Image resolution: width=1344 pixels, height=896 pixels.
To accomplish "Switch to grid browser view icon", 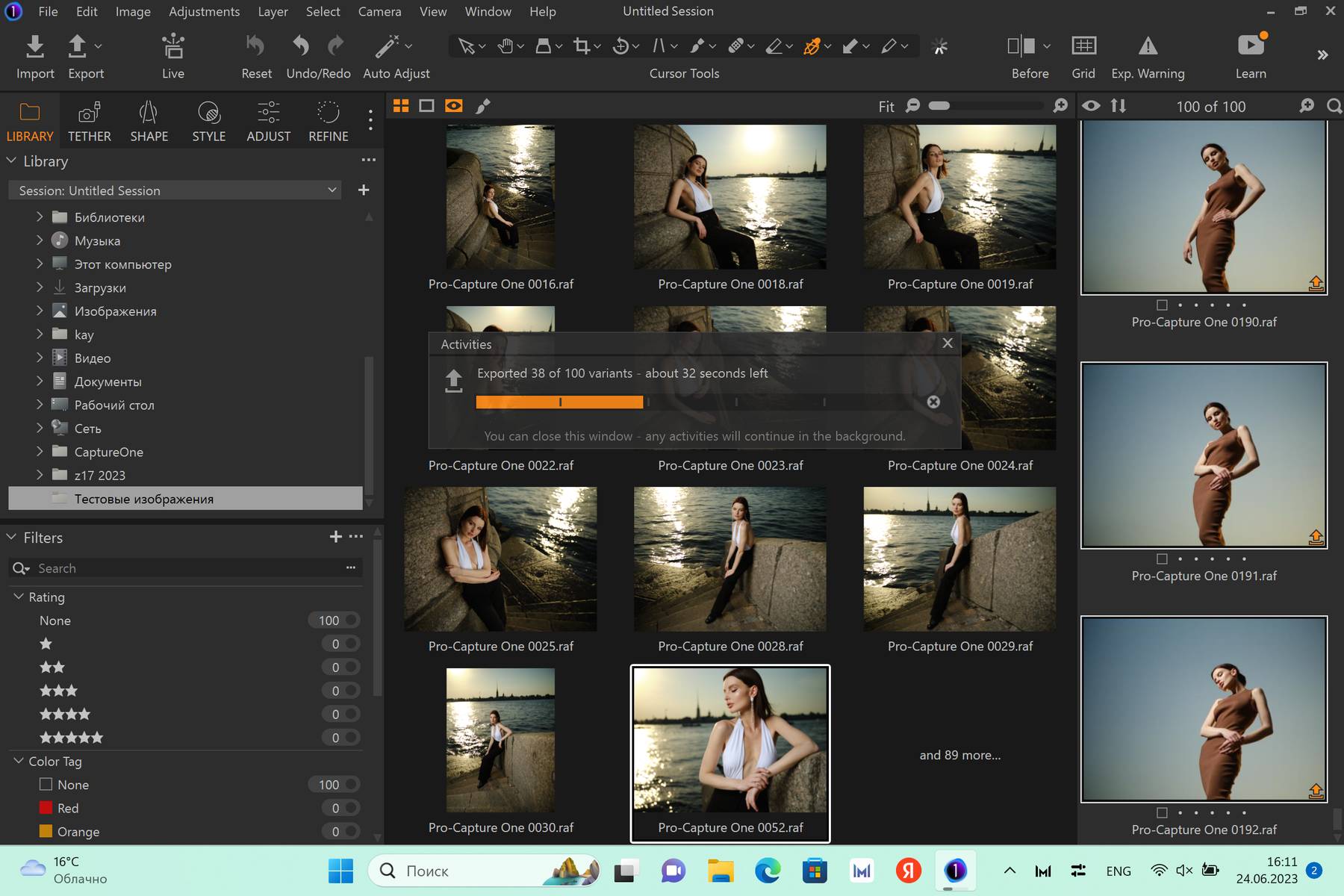I will 401,106.
